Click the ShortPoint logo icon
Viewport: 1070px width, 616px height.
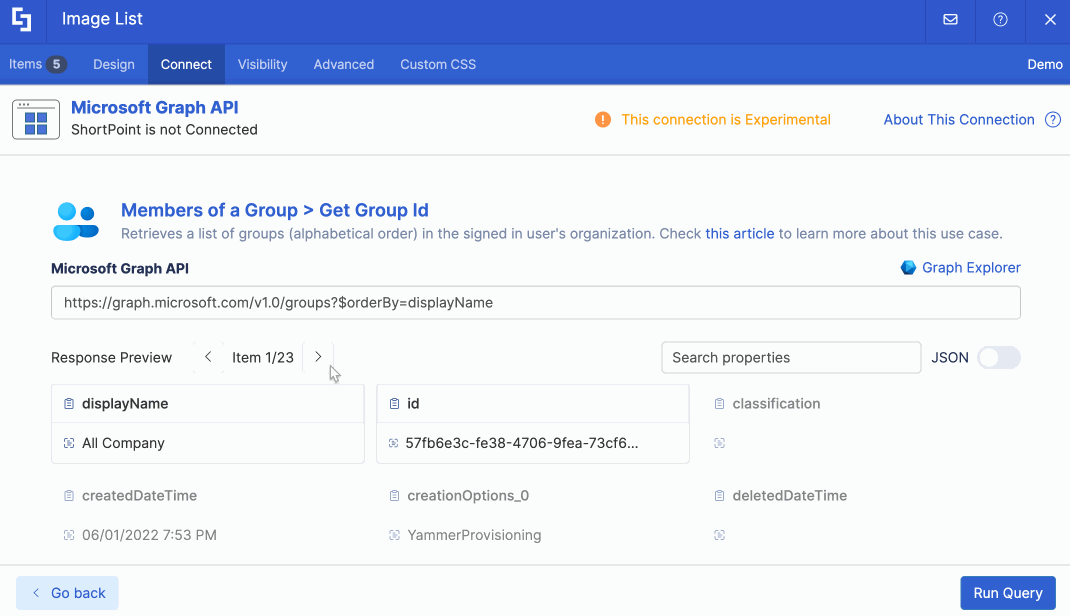[x=22, y=19]
